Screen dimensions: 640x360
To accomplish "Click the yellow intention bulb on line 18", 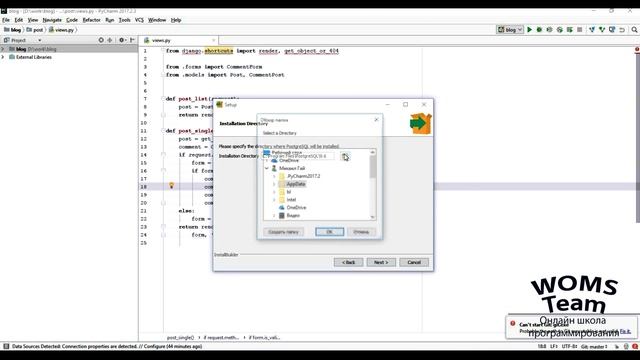I will click(x=171, y=186).
